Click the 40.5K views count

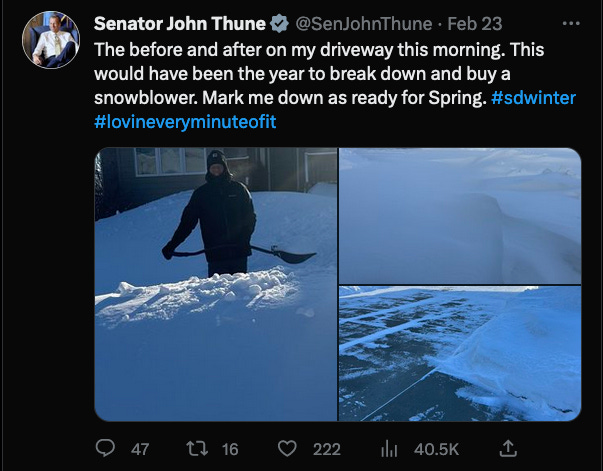pyautogui.click(x=436, y=449)
